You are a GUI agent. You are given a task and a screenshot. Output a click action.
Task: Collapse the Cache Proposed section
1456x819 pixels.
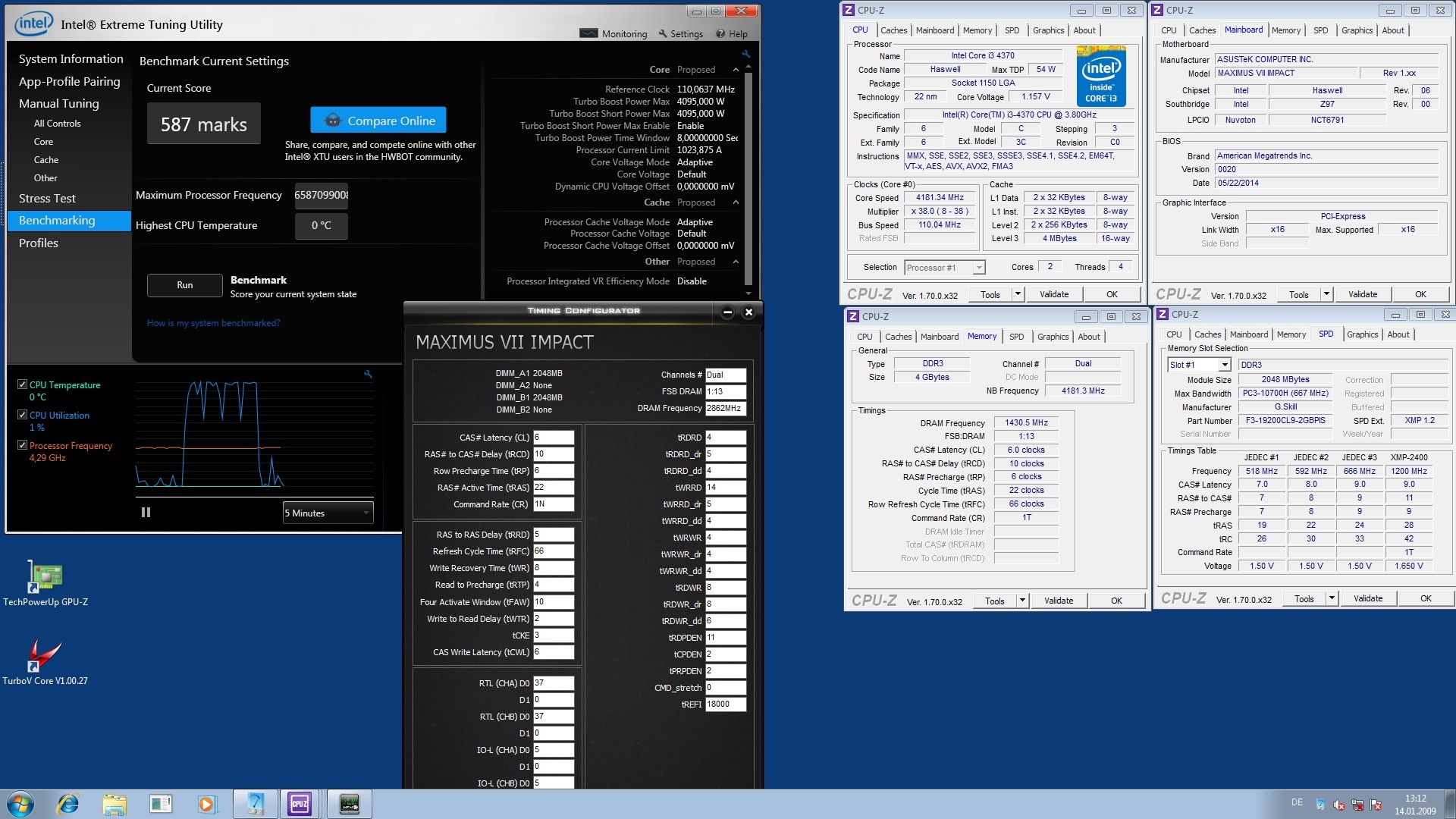click(736, 202)
